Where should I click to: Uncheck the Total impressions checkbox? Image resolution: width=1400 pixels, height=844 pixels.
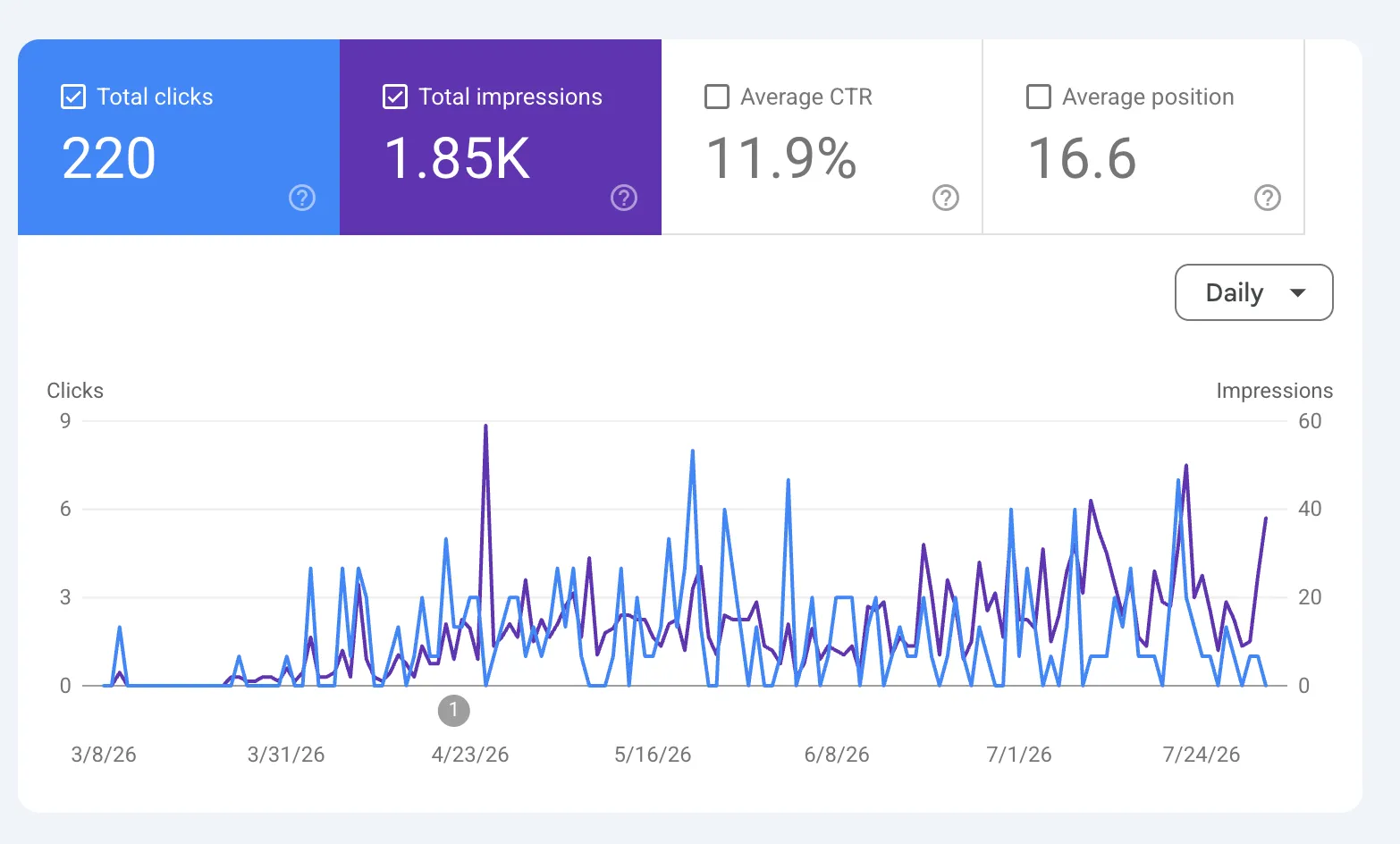395,97
